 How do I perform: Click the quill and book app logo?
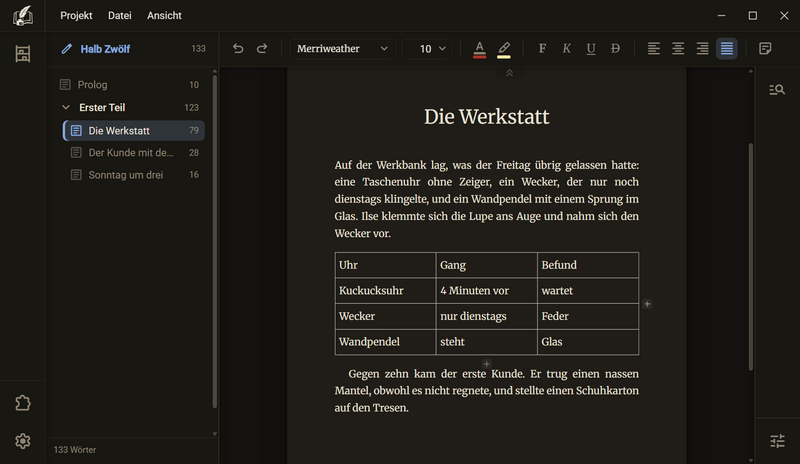click(22, 15)
